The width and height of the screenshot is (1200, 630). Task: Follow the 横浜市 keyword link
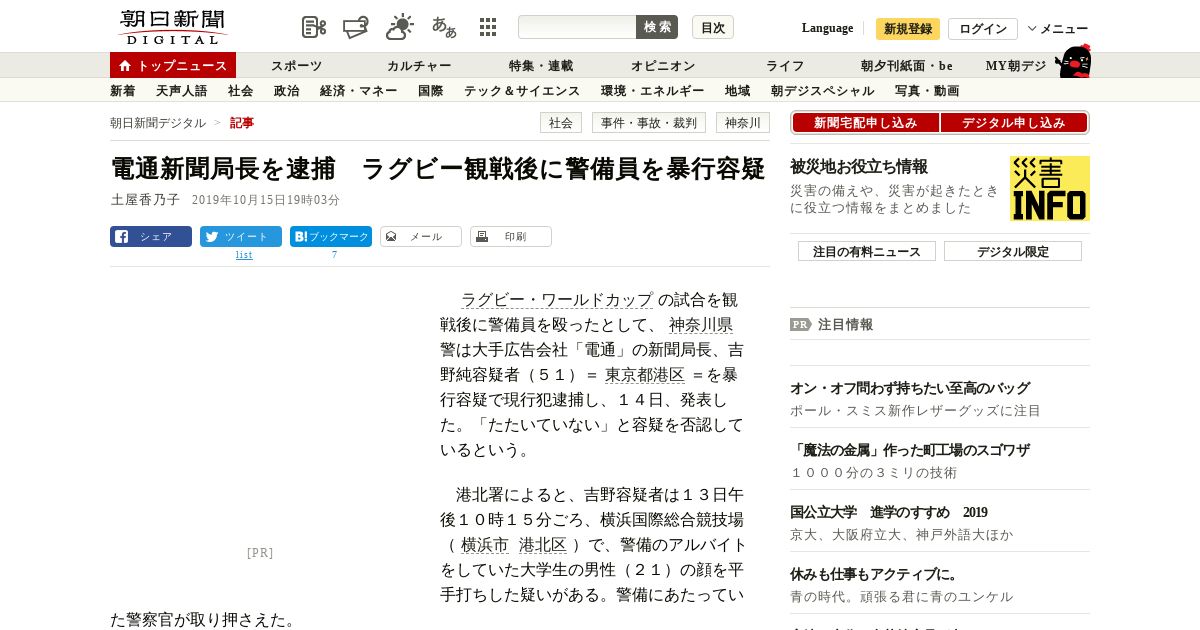coord(485,545)
